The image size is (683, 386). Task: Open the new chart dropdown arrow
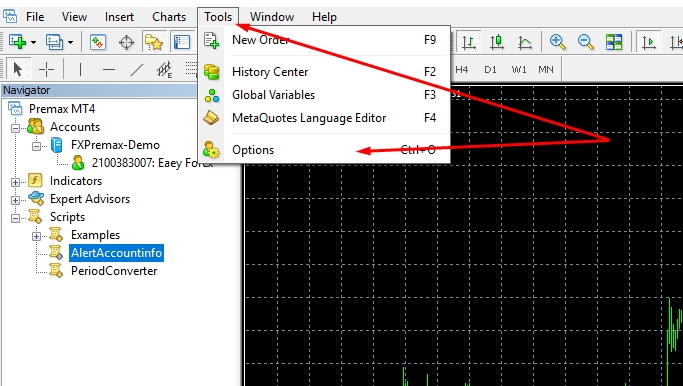coord(33,42)
